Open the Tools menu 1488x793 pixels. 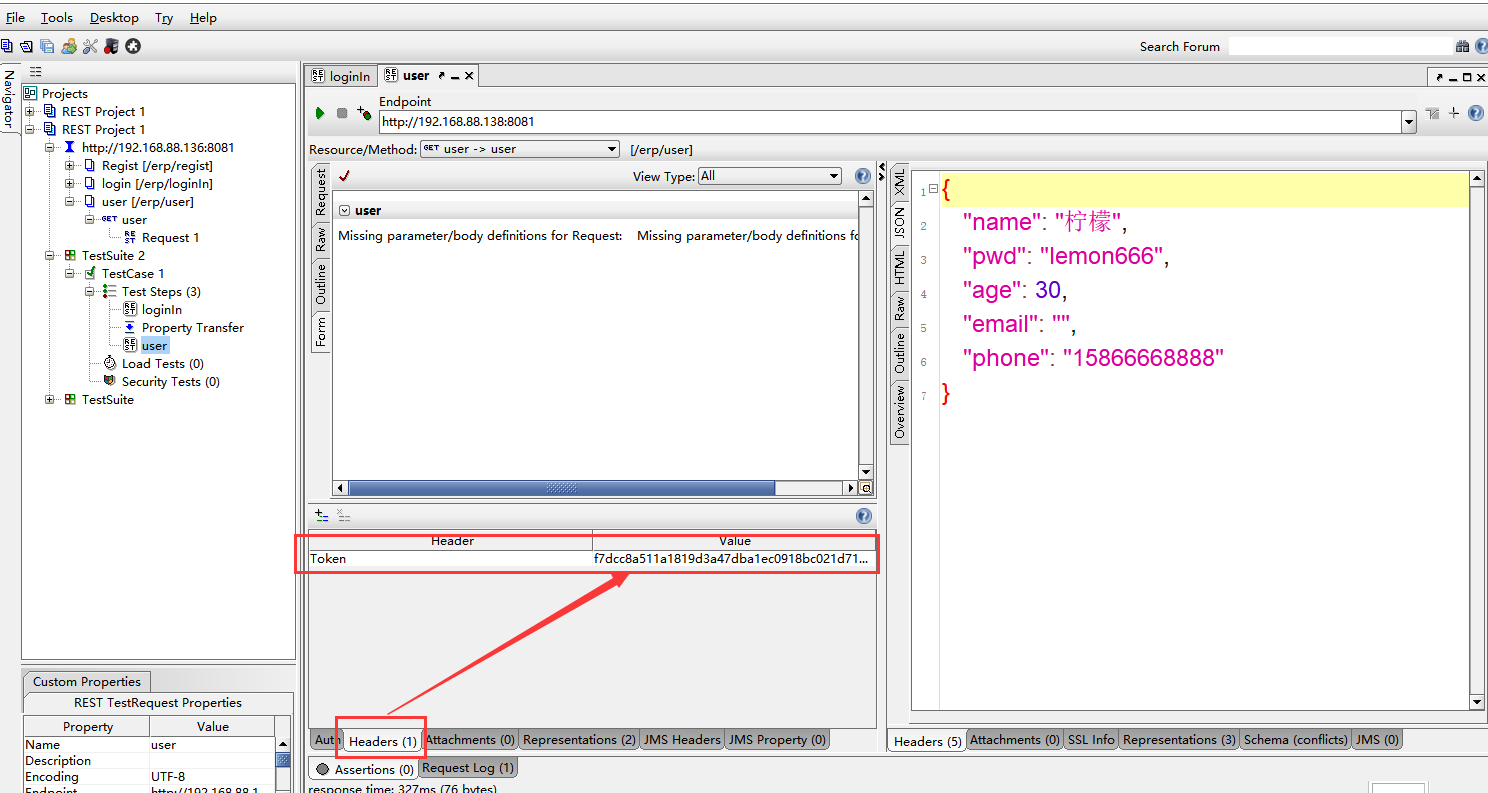point(57,18)
